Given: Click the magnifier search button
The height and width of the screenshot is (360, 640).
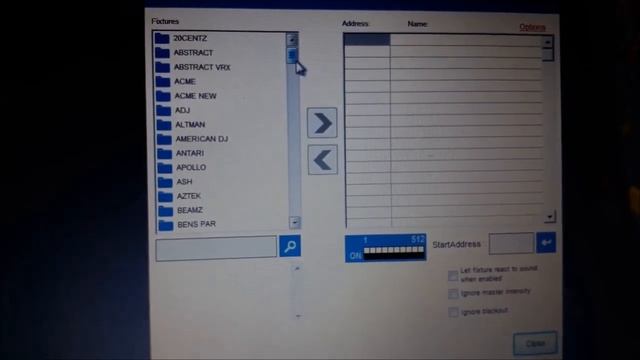Looking at the screenshot, I should 290,246.
